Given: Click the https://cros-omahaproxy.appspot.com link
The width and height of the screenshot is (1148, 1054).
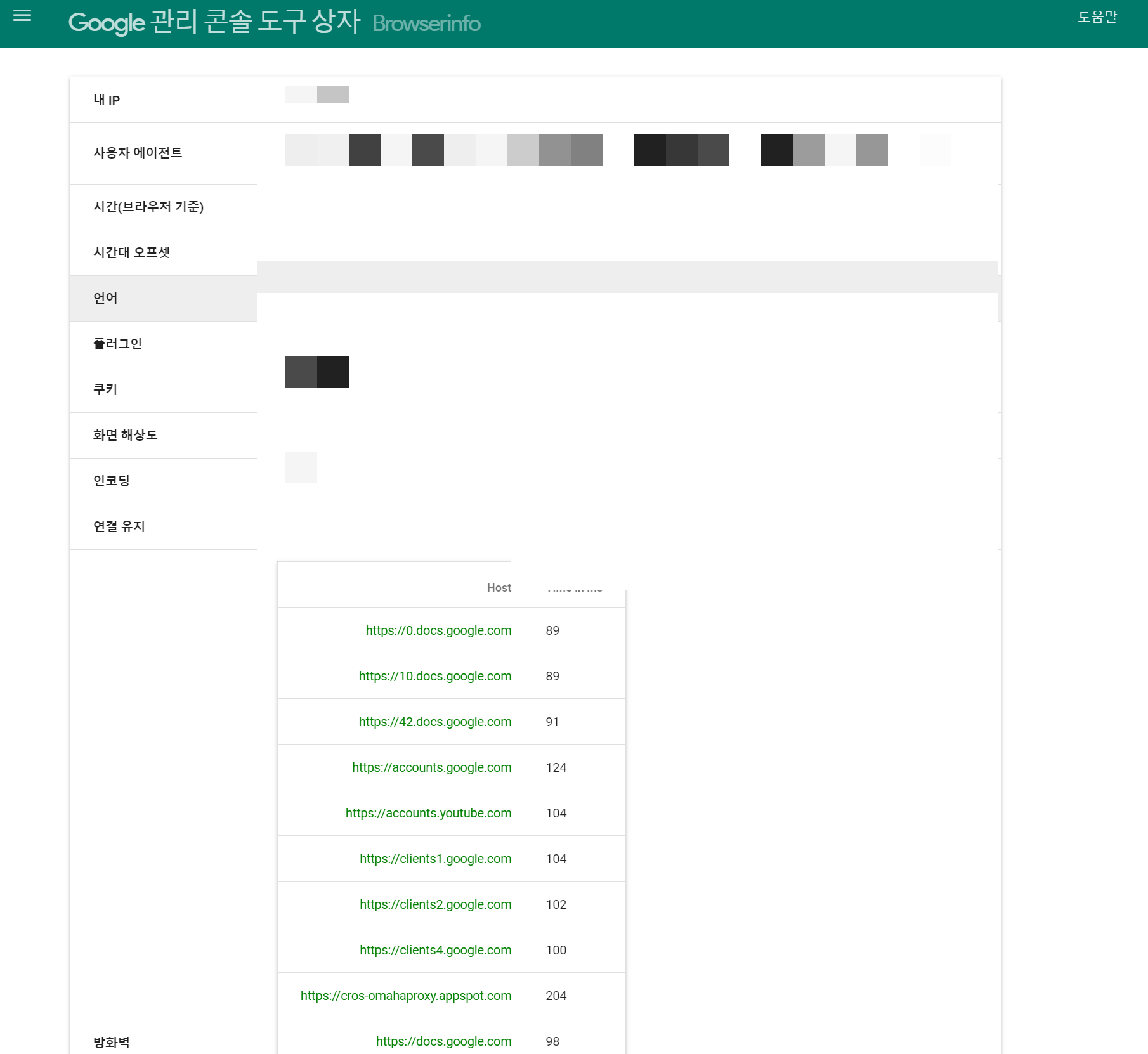Looking at the screenshot, I should (406, 996).
